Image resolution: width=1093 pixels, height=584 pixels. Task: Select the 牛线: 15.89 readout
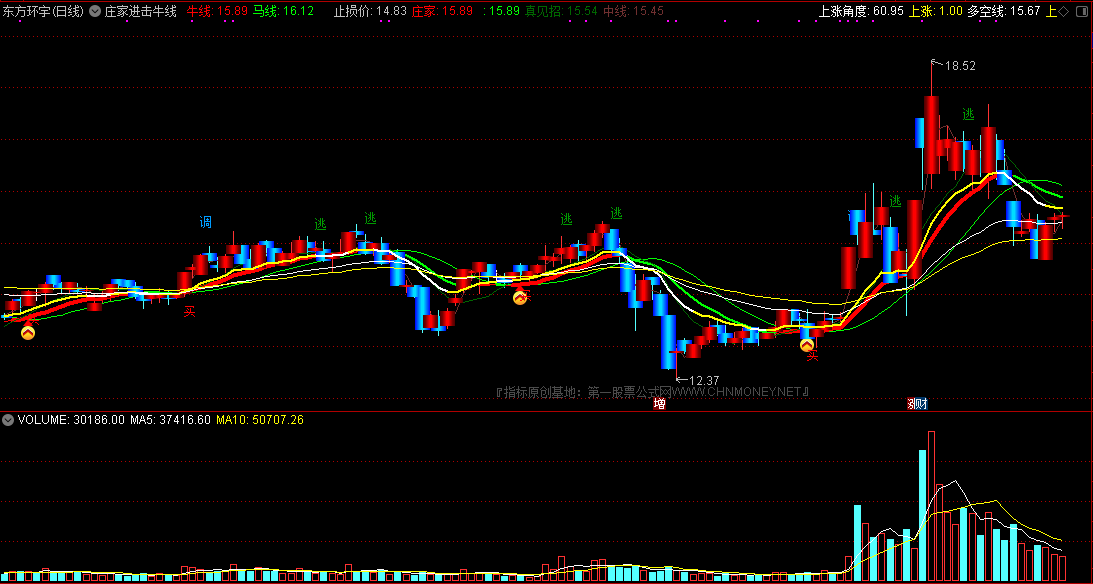click(217, 11)
